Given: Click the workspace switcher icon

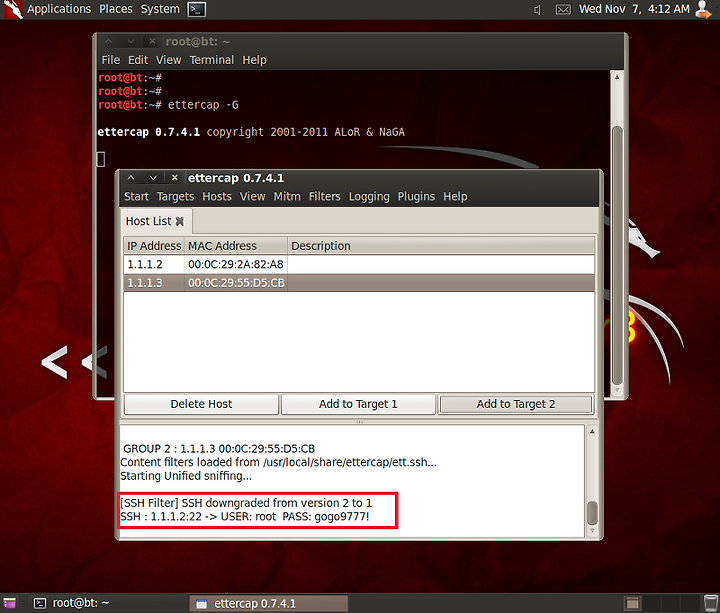Looking at the screenshot, I should [632, 603].
